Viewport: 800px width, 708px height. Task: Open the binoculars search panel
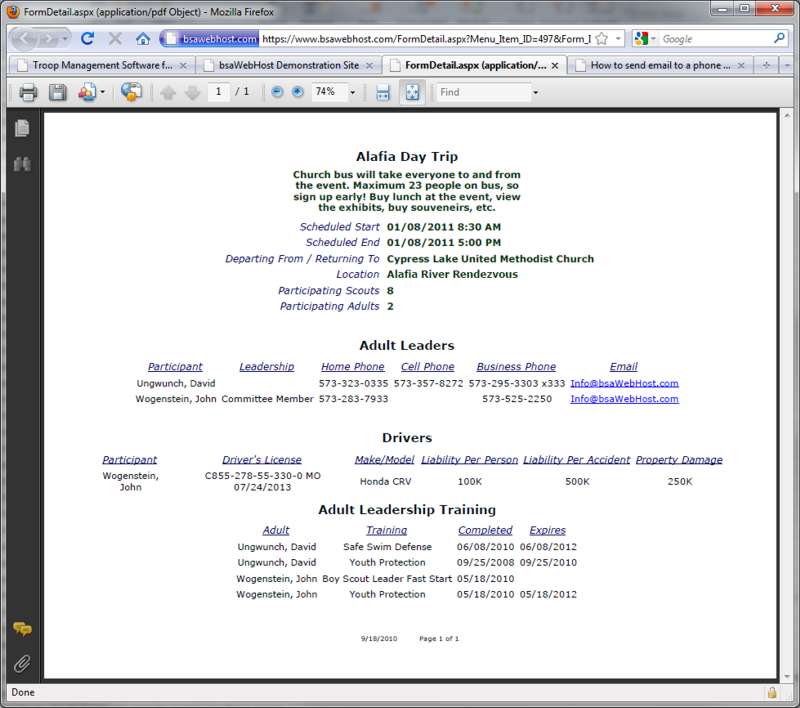[x=22, y=164]
